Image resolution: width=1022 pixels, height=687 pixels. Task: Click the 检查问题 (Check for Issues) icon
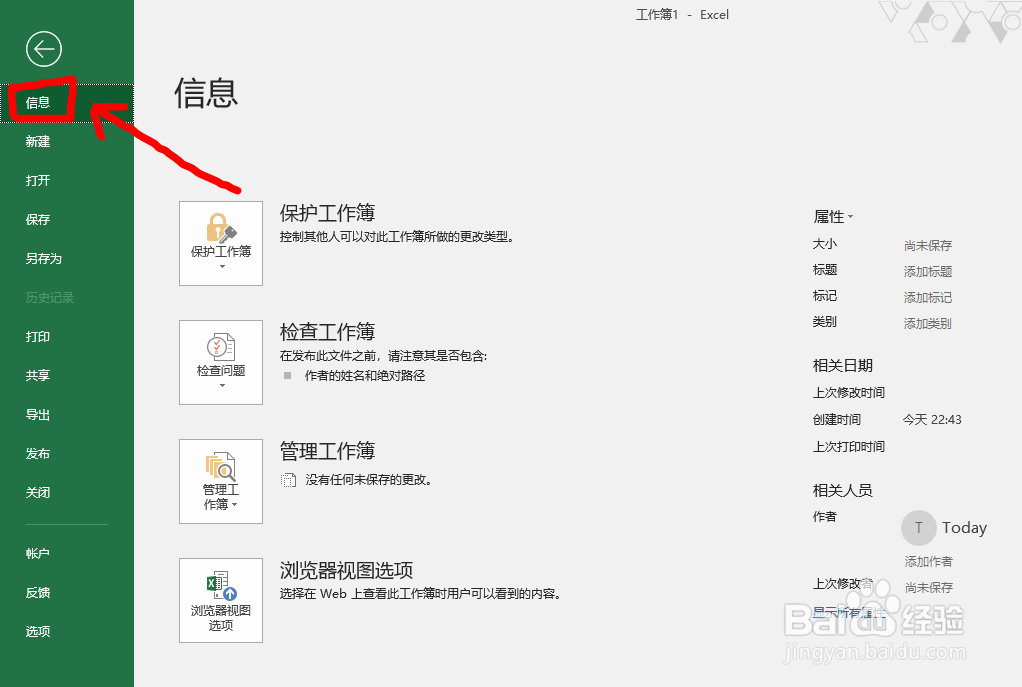point(220,356)
